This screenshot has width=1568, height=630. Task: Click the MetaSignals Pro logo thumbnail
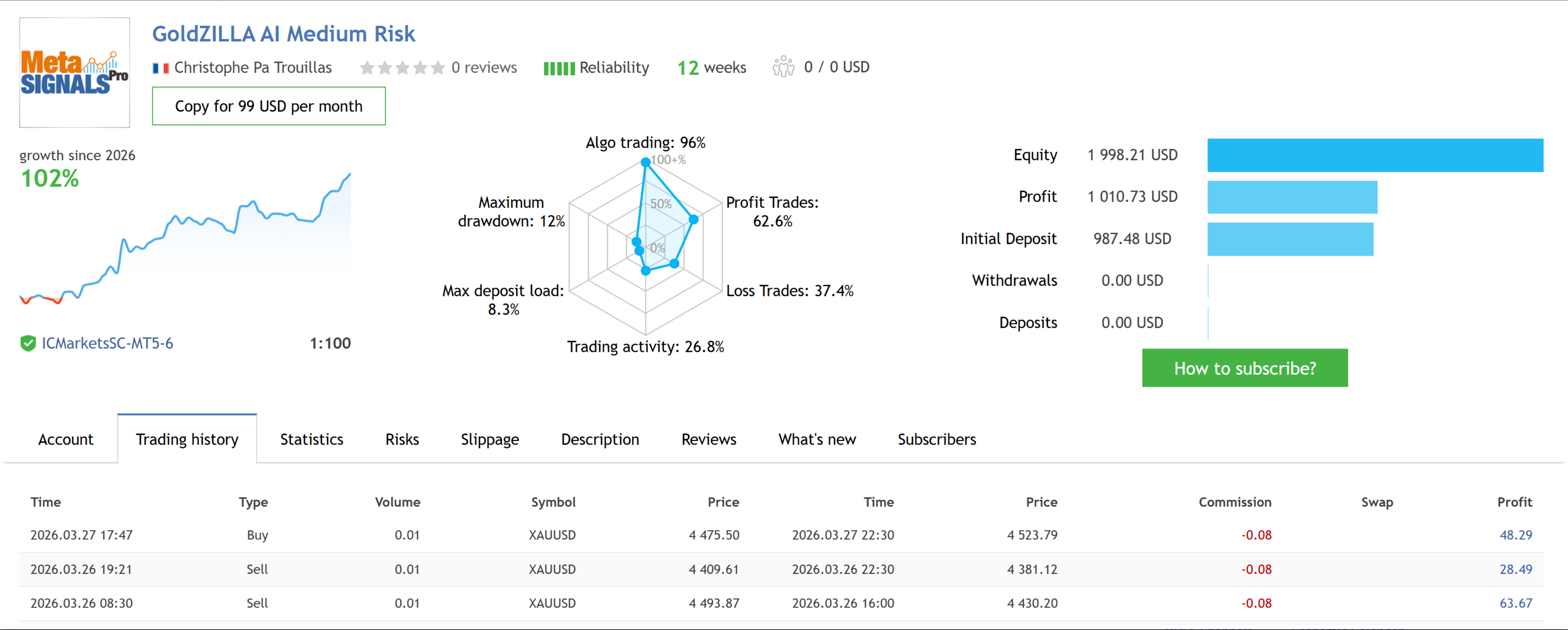click(x=74, y=72)
